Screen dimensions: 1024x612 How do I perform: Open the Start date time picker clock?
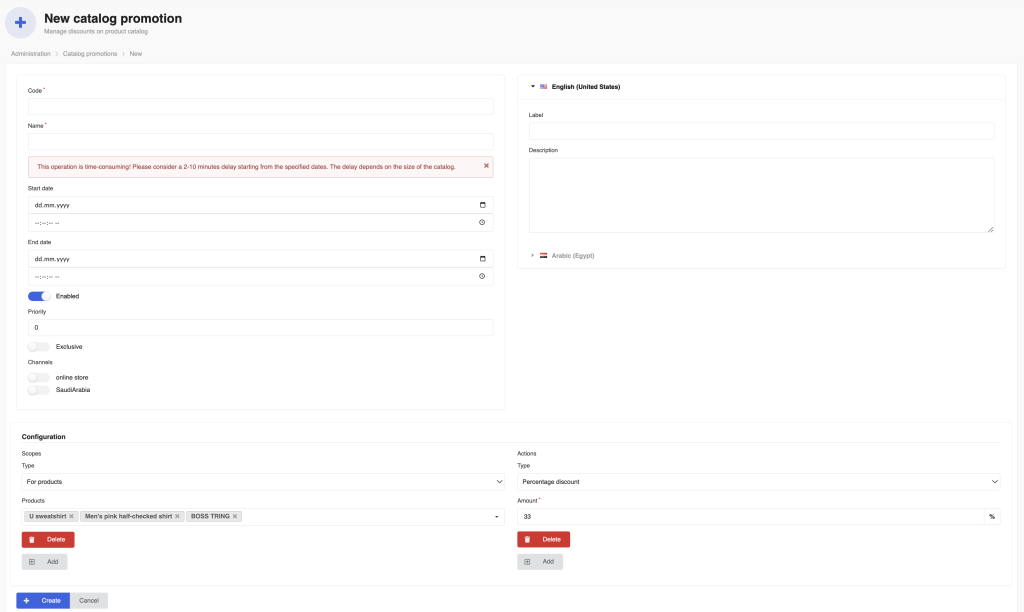pyautogui.click(x=482, y=223)
